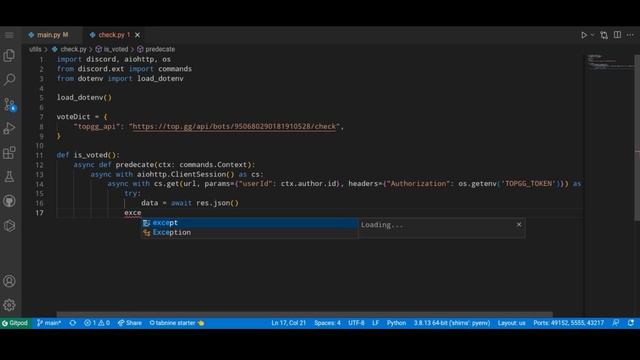Viewport: 640px width, 360px height.
Task: Open the run button dropdown arrow
Action: coord(592,35)
